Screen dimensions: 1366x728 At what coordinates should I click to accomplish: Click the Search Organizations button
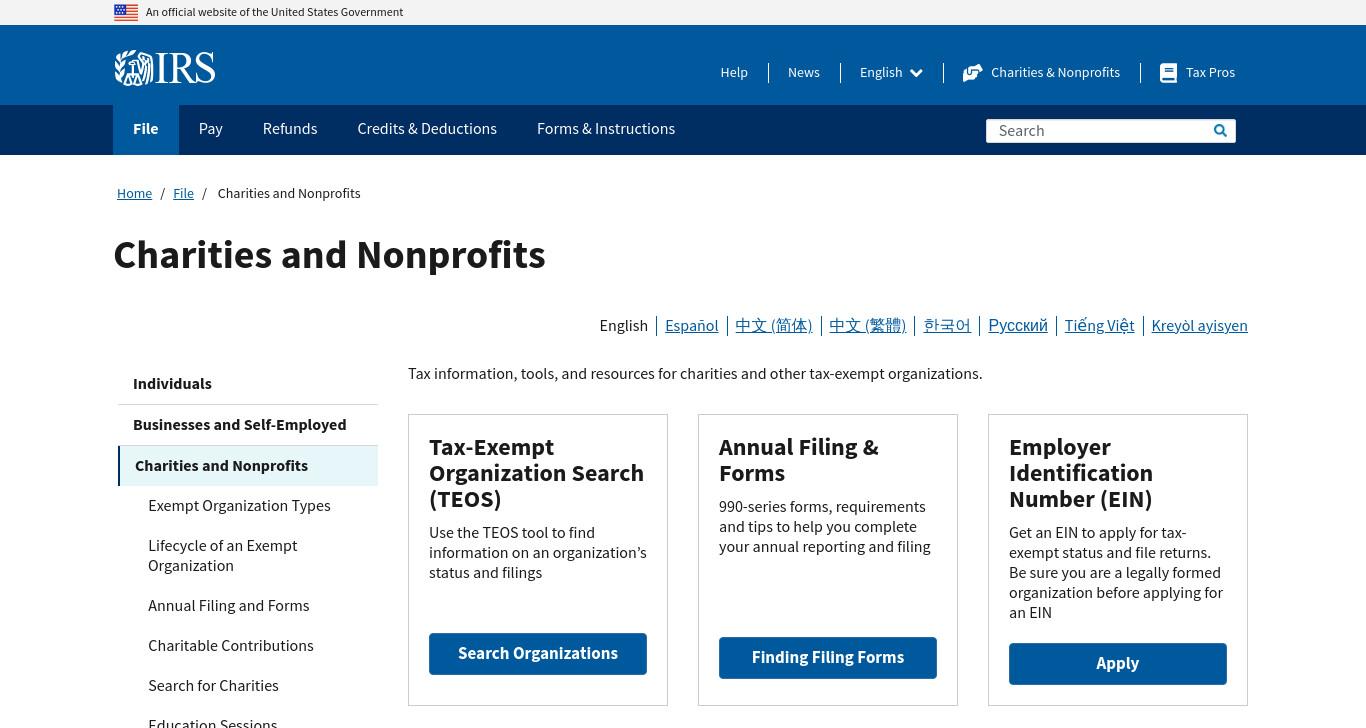538,654
